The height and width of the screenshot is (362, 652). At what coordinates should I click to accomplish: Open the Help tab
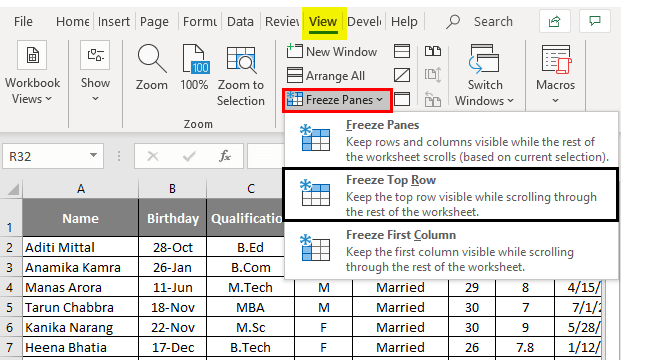[x=404, y=22]
